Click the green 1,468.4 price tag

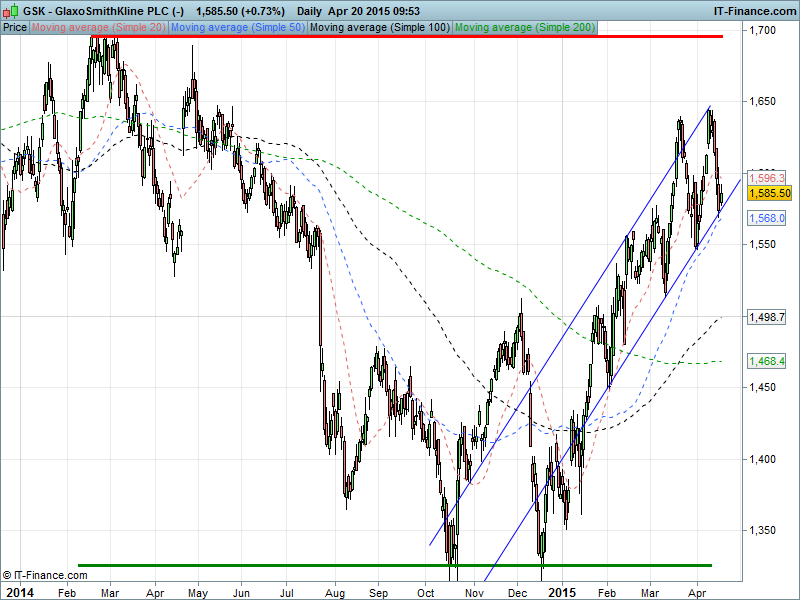pyautogui.click(x=767, y=361)
